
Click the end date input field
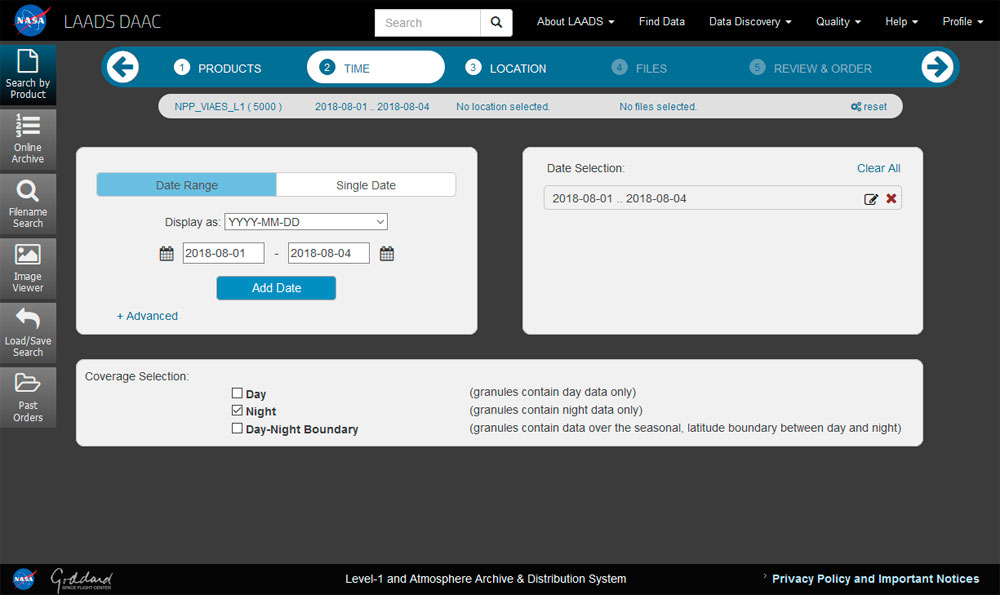pos(328,253)
